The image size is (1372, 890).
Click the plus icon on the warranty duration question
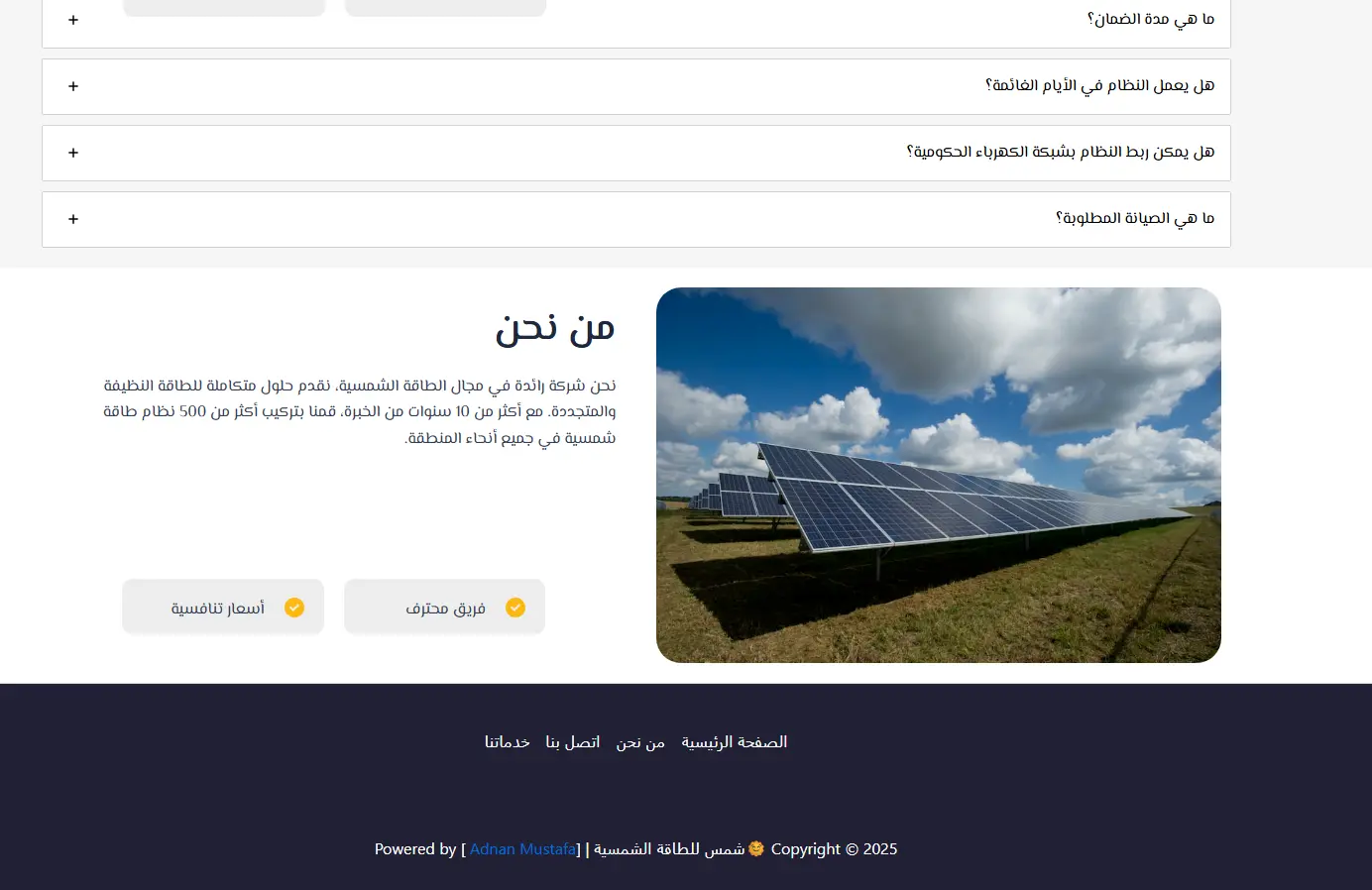pos(72,19)
